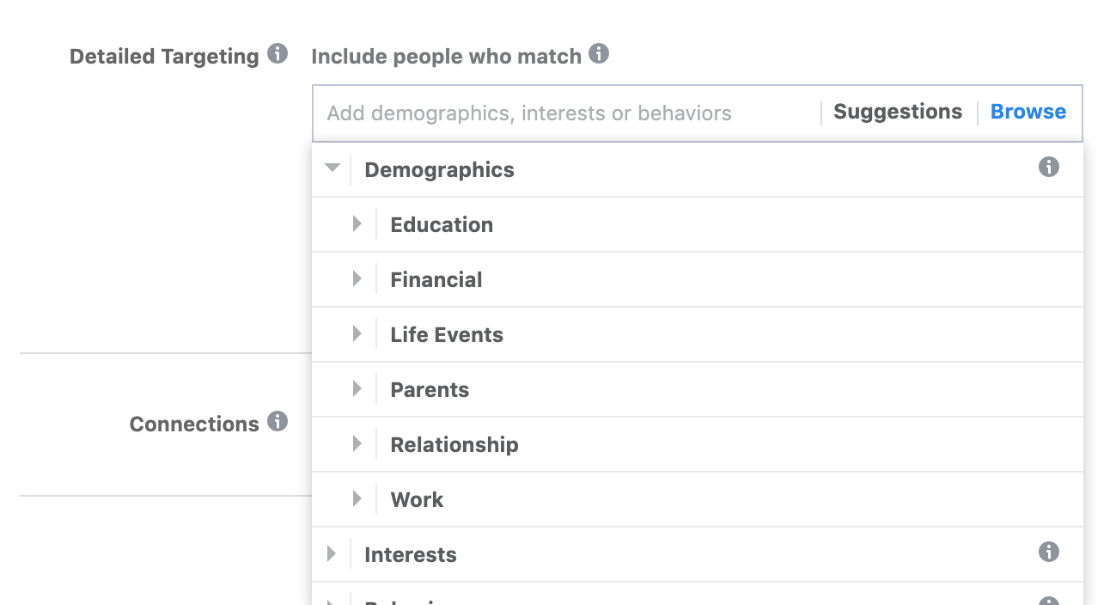The height and width of the screenshot is (605, 1100).
Task: Select the Interests category label
Action: point(410,555)
